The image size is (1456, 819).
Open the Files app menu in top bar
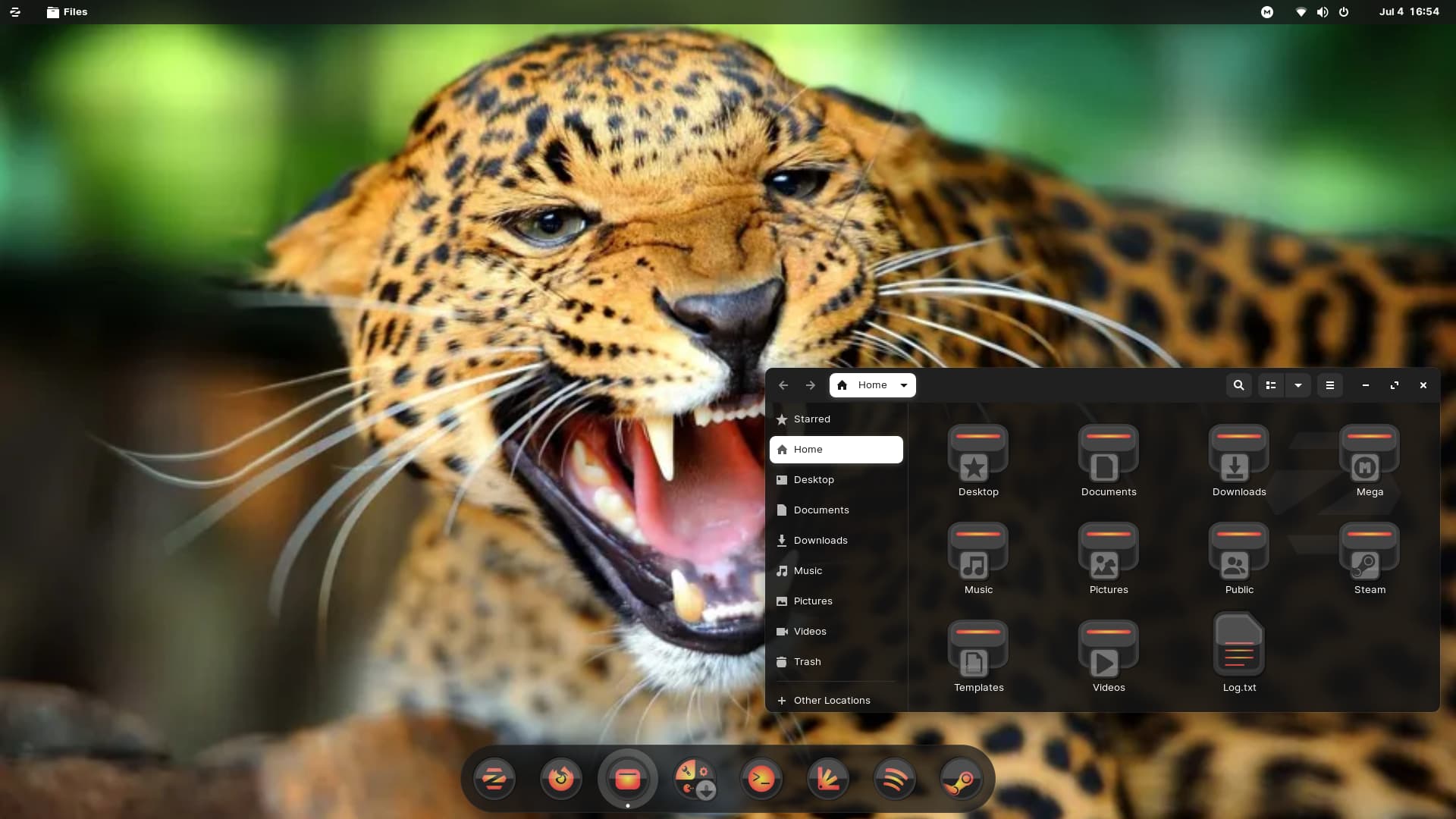point(67,12)
